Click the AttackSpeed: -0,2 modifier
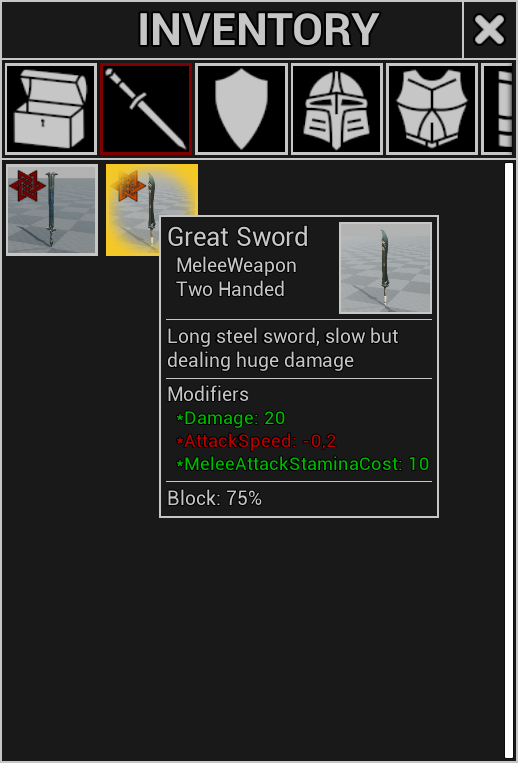 [x=256, y=441]
